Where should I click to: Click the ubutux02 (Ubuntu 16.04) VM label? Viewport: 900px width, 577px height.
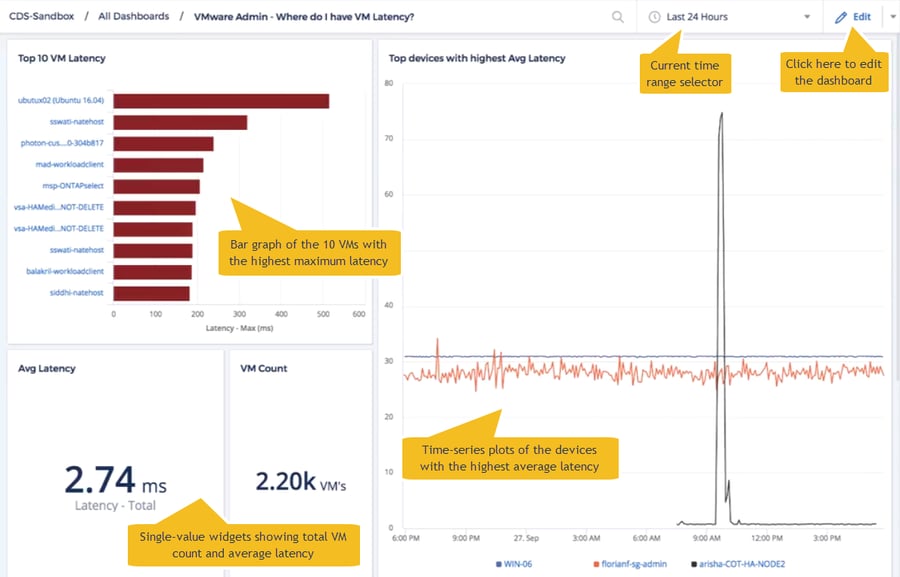61,101
